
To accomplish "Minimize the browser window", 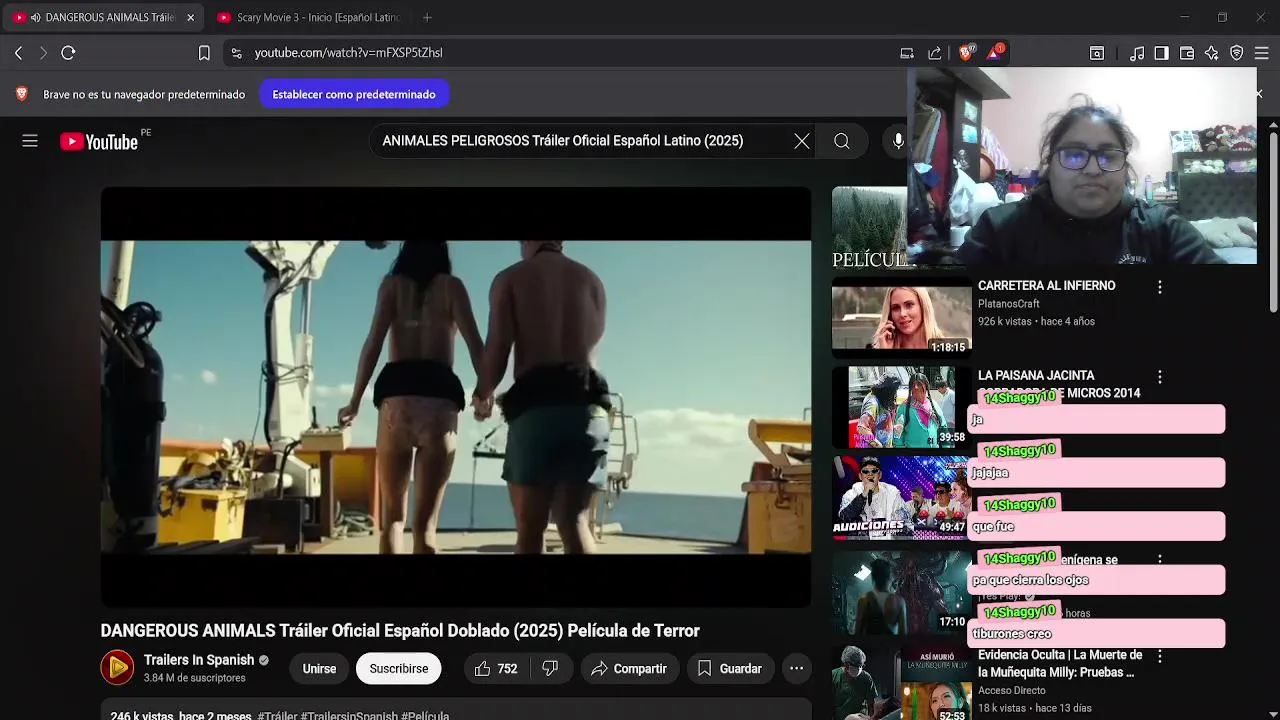I will tap(1185, 17).
